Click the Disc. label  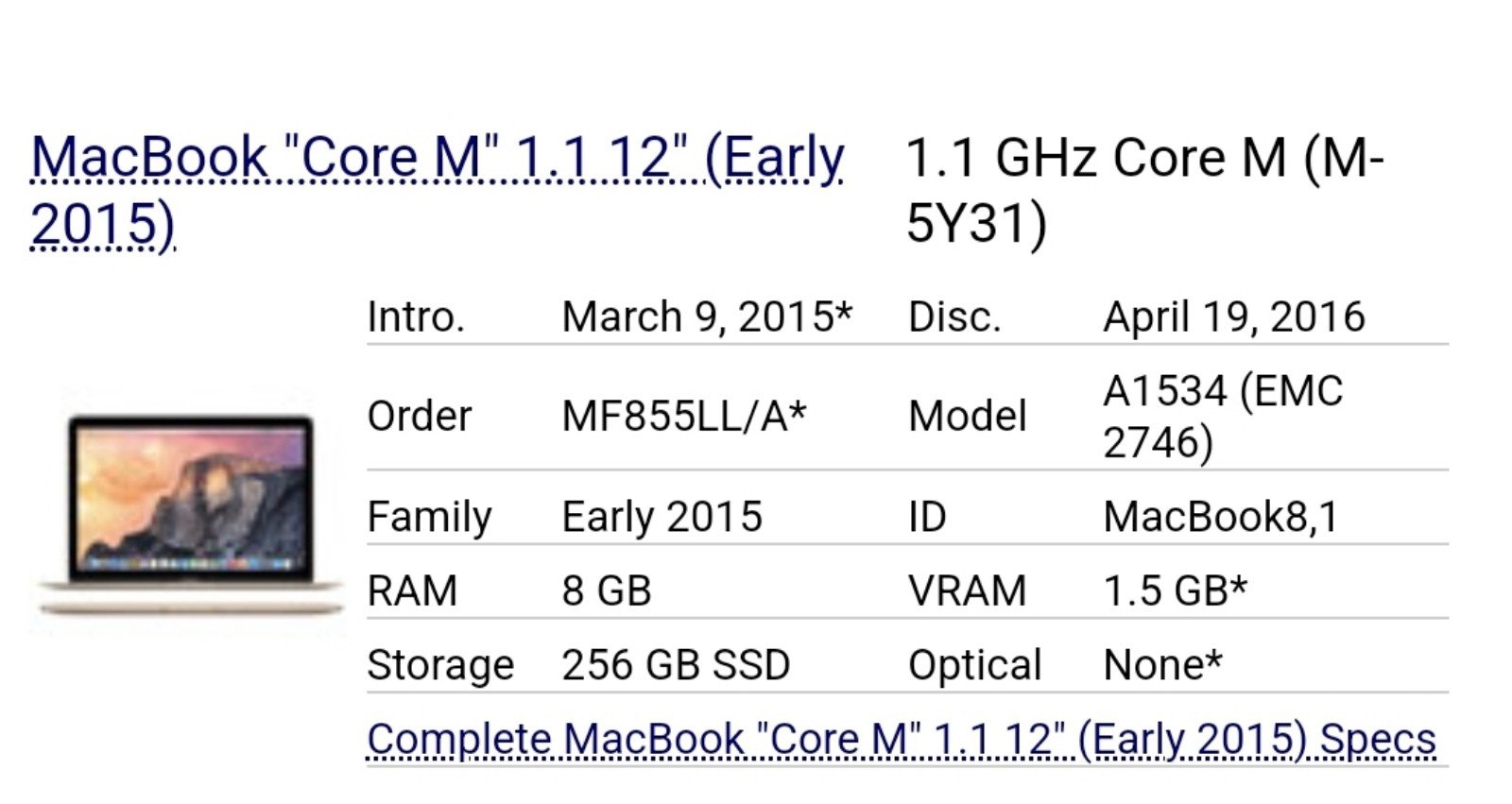[954, 316]
